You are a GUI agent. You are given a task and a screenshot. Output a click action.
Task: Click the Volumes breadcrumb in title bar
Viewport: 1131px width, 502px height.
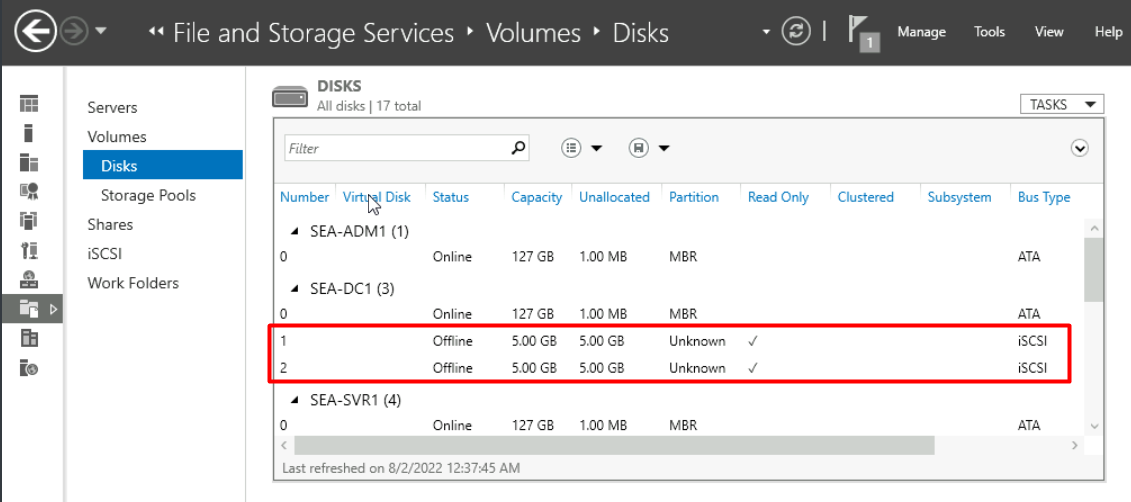533,33
